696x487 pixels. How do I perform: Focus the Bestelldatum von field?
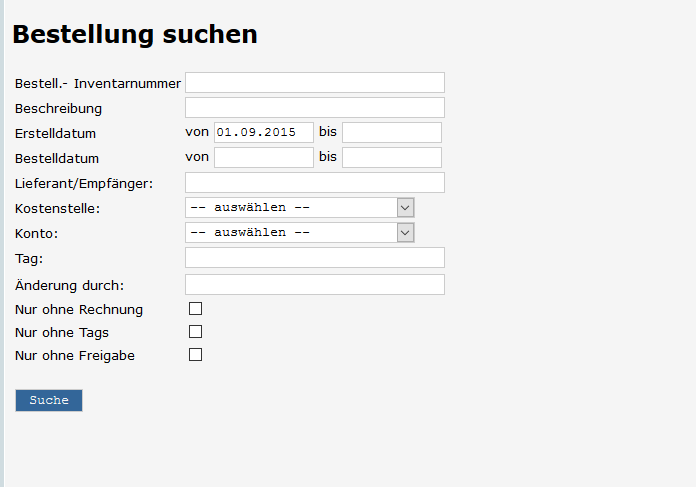click(263, 157)
